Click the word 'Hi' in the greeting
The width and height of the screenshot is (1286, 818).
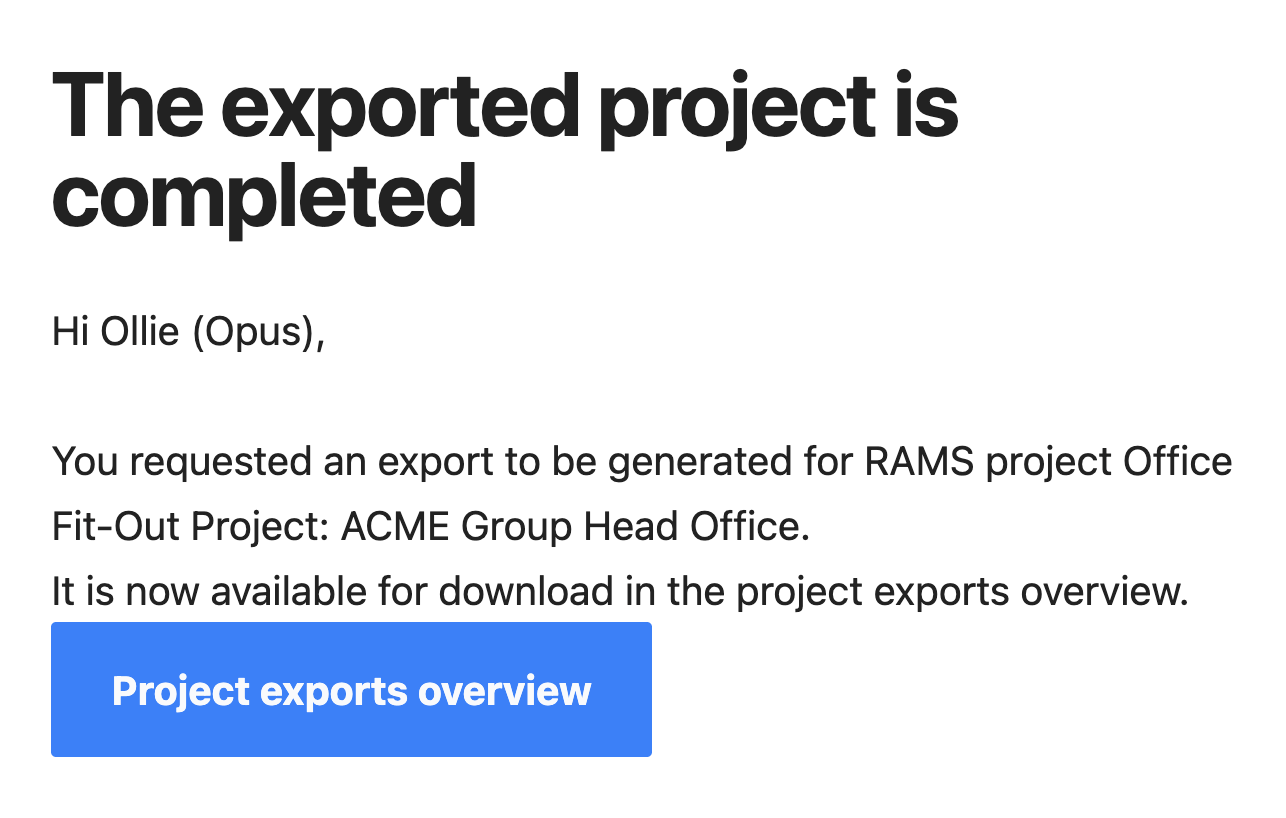pos(71,332)
